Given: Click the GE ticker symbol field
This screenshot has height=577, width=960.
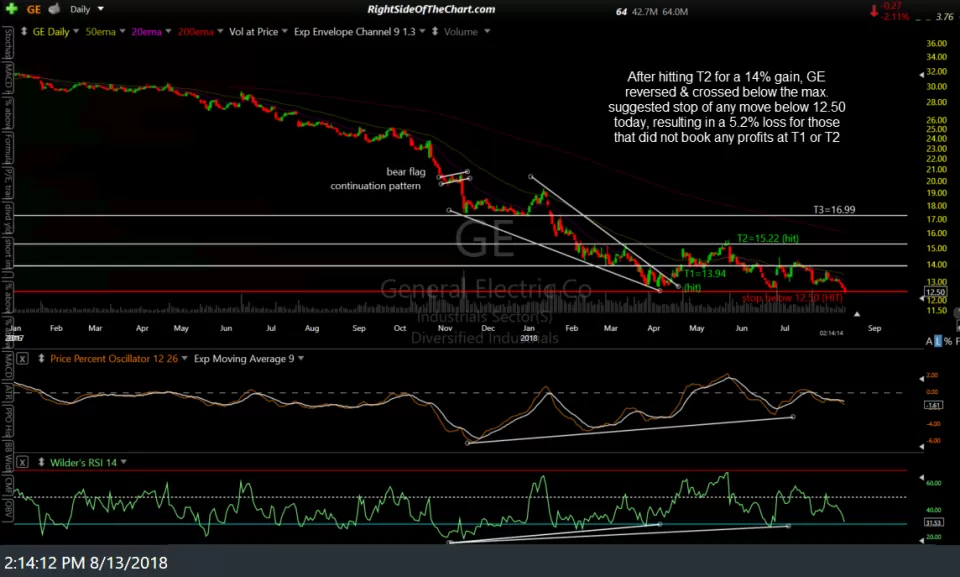Looking at the screenshot, I should [x=33, y=9].
